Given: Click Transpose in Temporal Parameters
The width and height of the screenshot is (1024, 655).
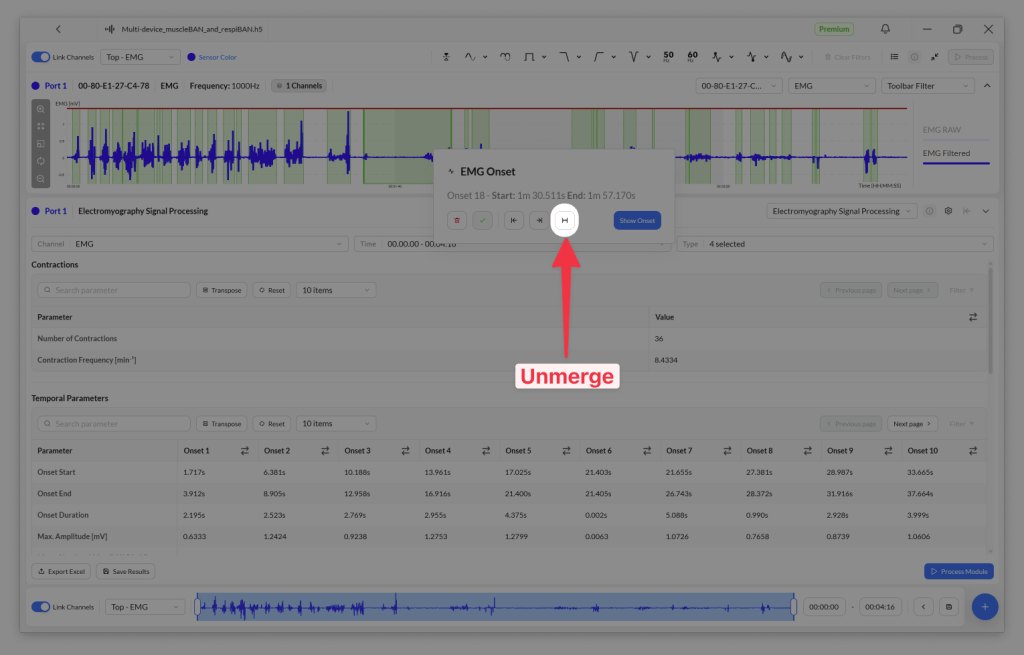Looking at the screenshot, I should click(x=222, y=423).
